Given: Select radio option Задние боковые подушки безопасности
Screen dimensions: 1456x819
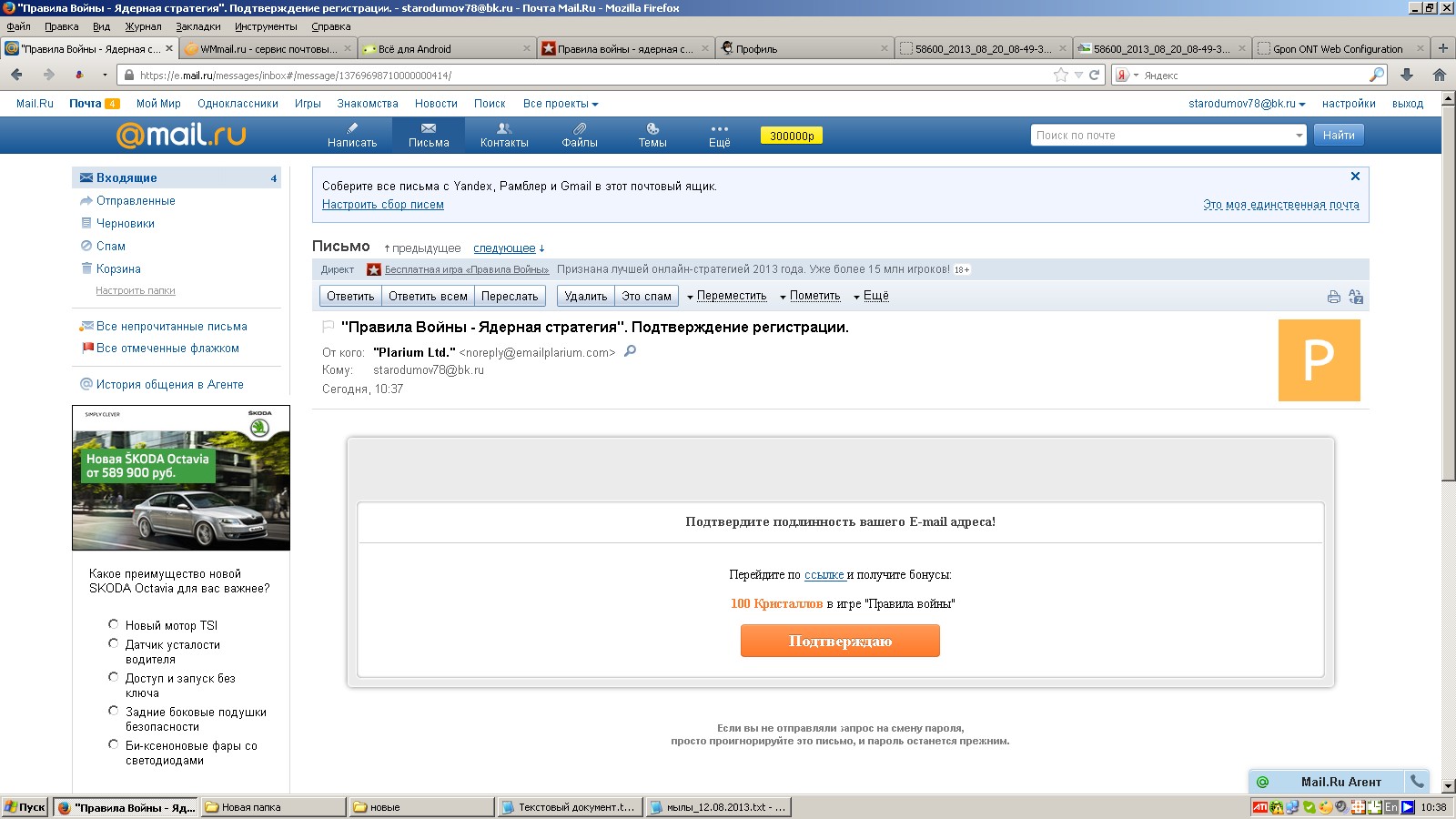Looking at the screenshot, I should pos(114,711).
